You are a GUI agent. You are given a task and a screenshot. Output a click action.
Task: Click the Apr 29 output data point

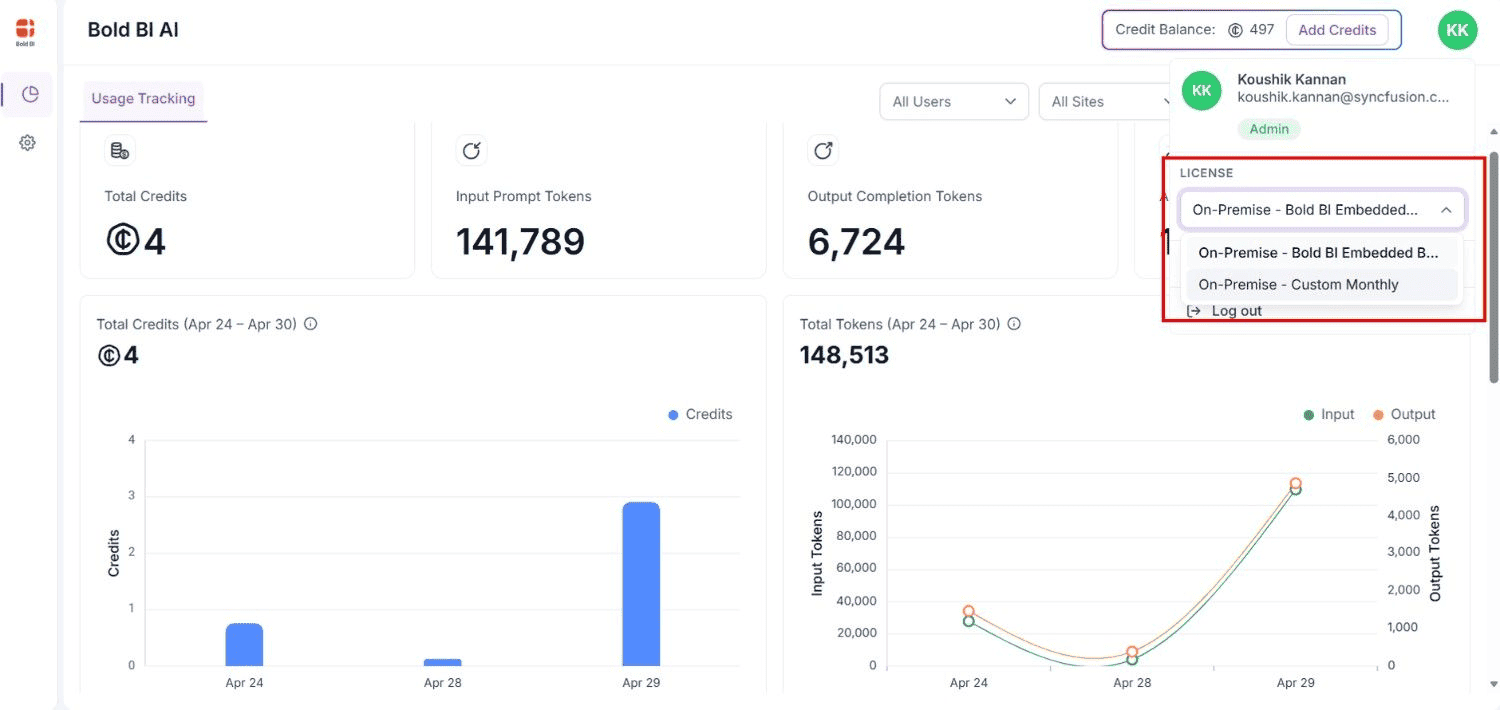(x=1296, y=483)
